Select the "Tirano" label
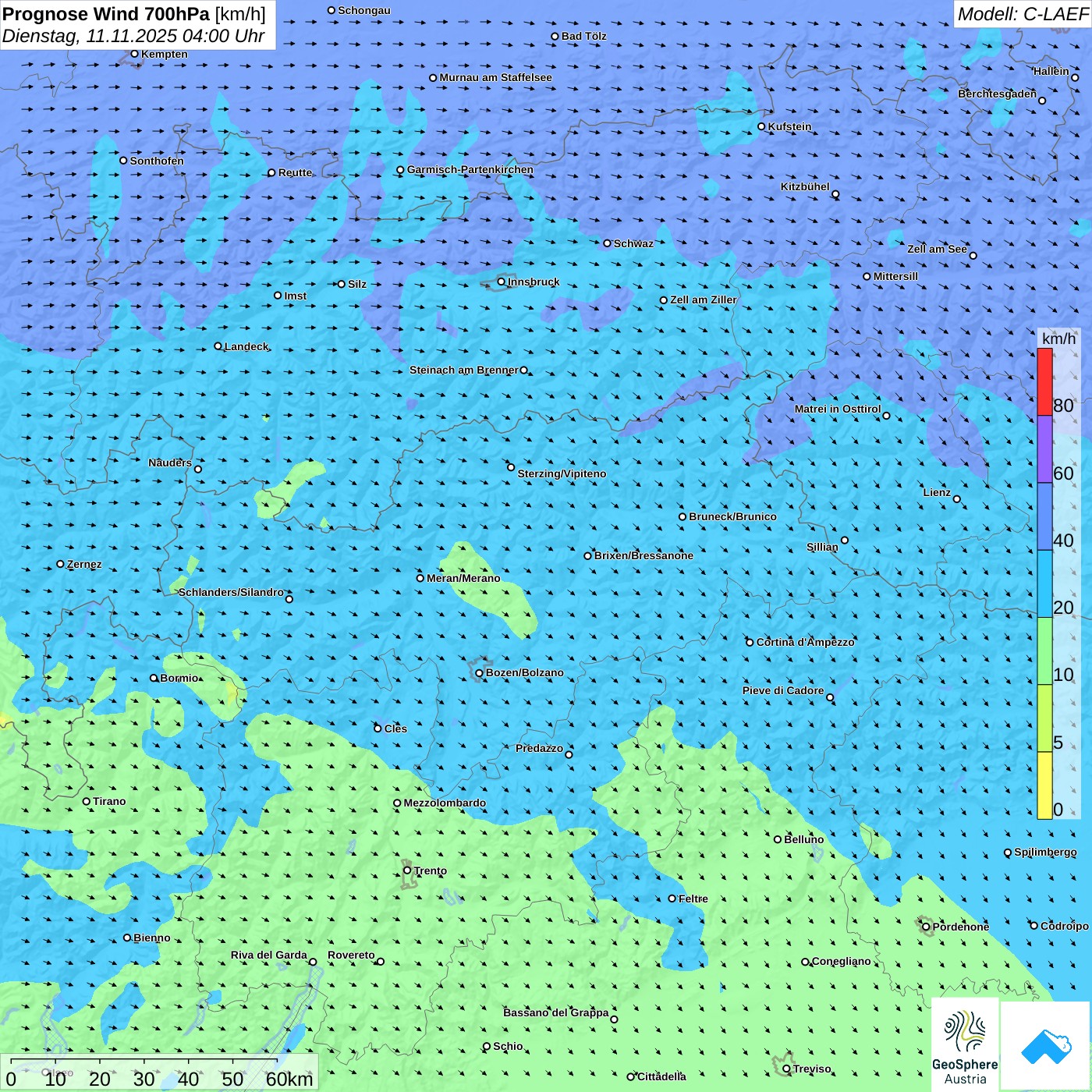This screenshot has width=1092, height=1092. (x=109, y=801)
